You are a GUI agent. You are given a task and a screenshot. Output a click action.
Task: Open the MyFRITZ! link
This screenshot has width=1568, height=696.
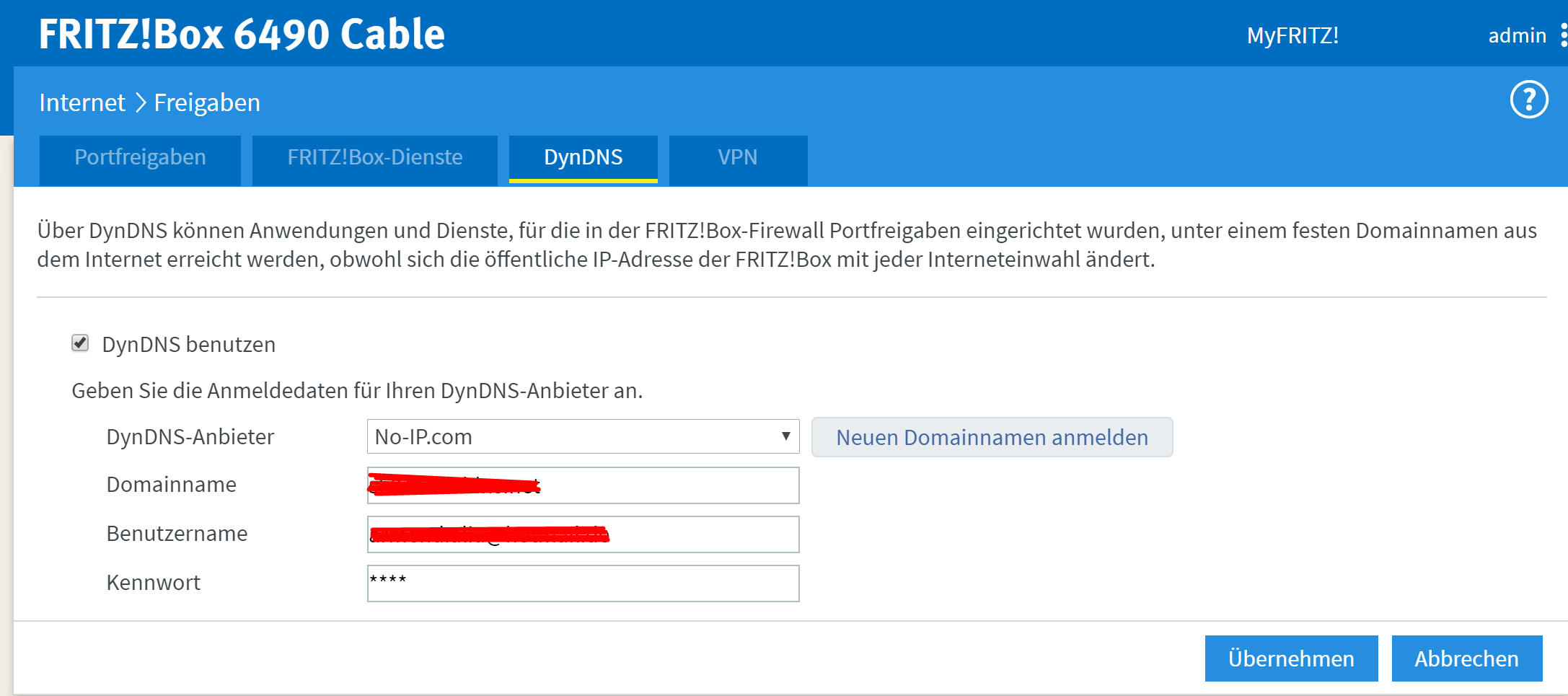[1292, 35]
